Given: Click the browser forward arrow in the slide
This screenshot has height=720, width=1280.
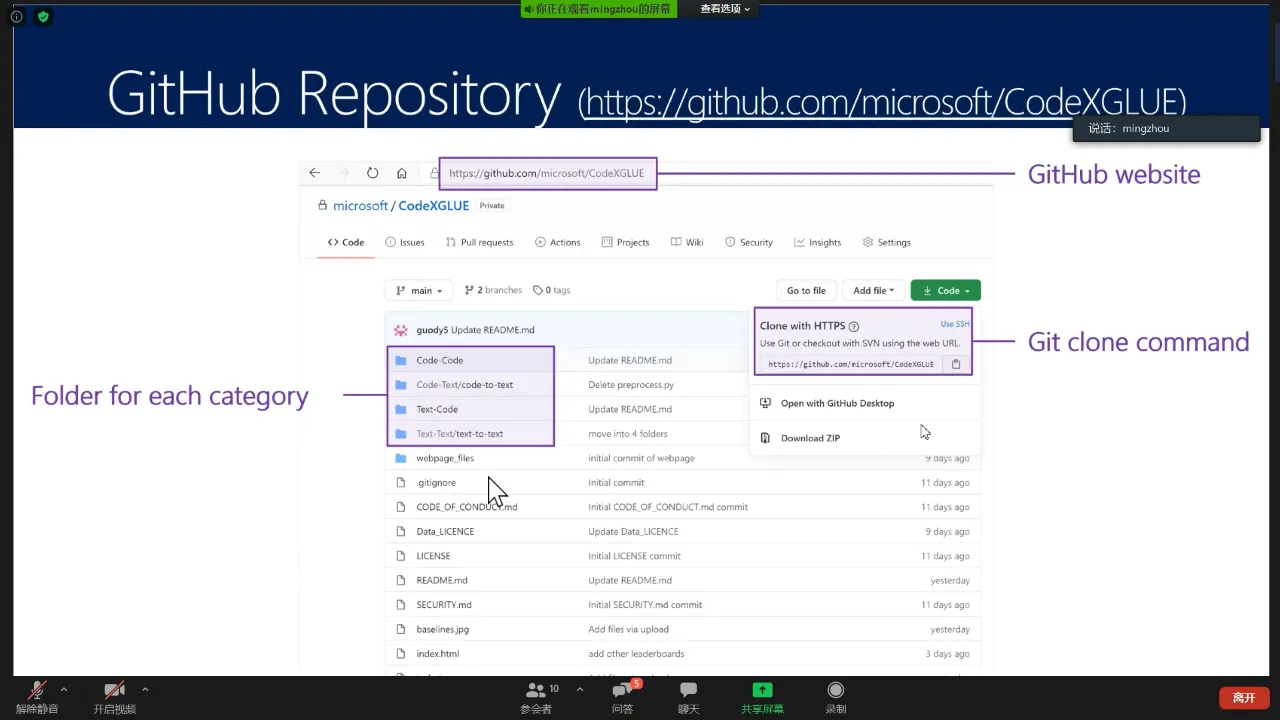Looking at the screenshot, I should click(343, 173).
